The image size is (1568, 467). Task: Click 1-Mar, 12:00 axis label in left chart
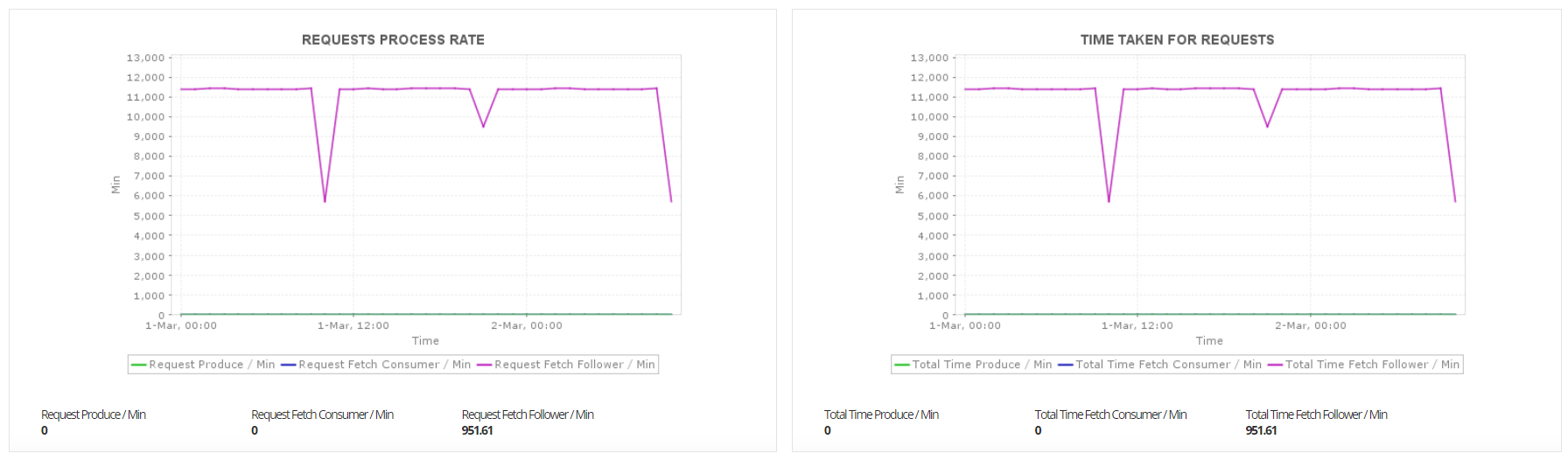coord(353,326)
